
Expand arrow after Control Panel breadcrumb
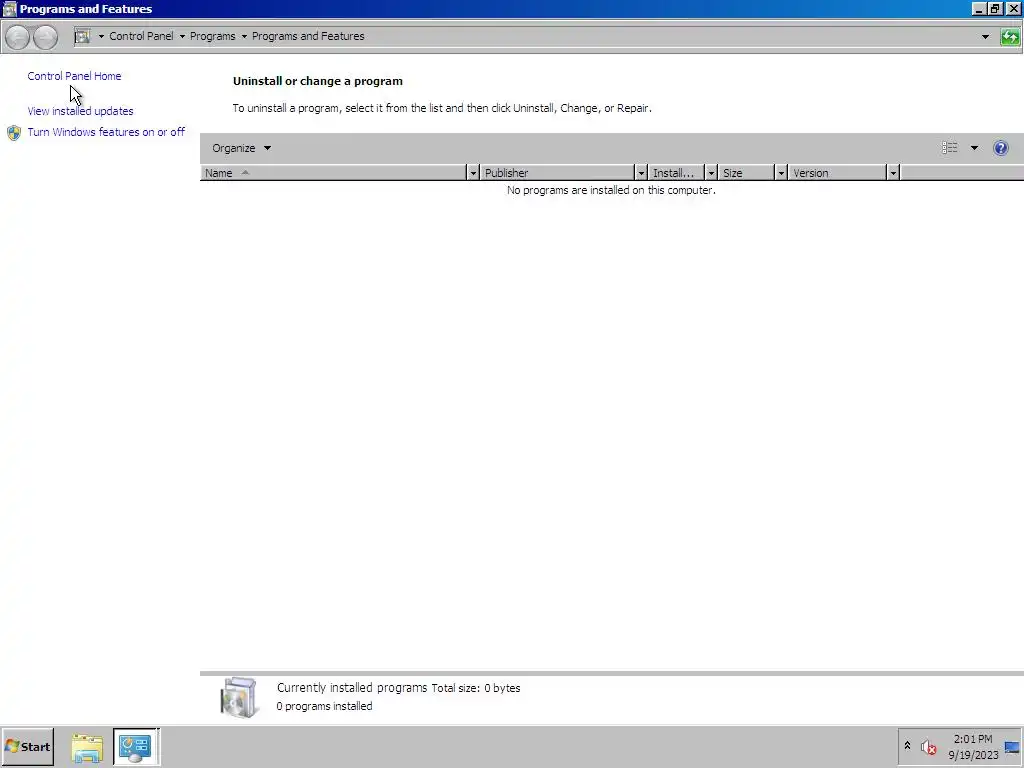[x=182, y=37]
